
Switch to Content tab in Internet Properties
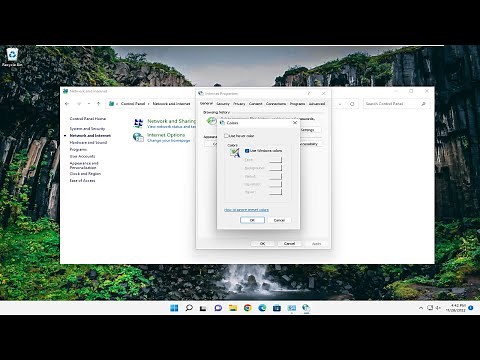click(256, 104)
